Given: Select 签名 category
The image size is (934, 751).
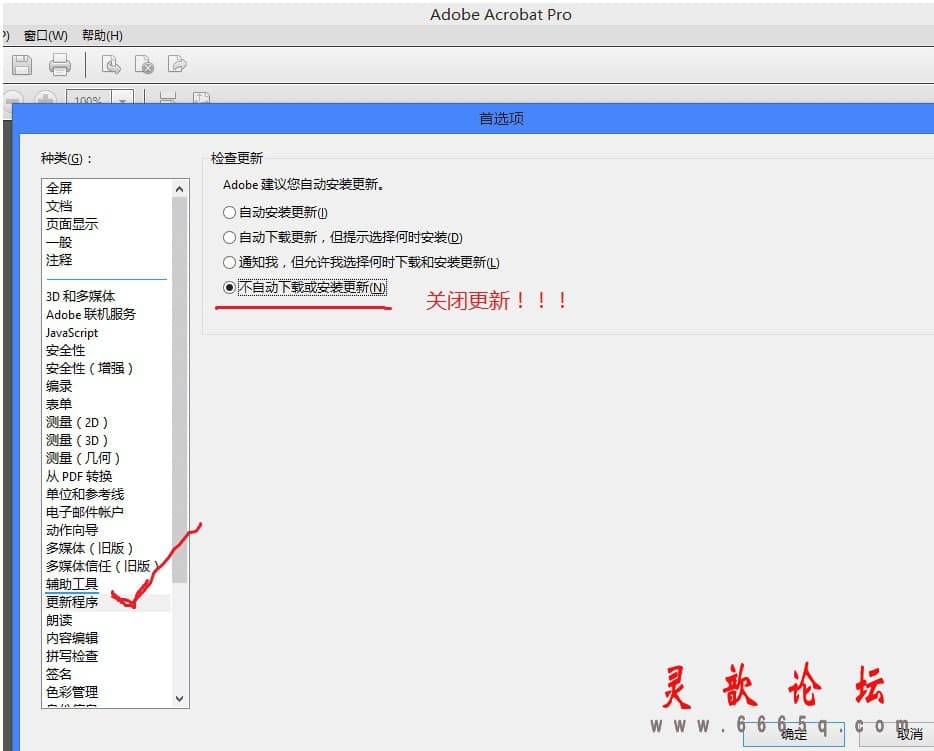Looking at the screenshot, I should [59, 674].
